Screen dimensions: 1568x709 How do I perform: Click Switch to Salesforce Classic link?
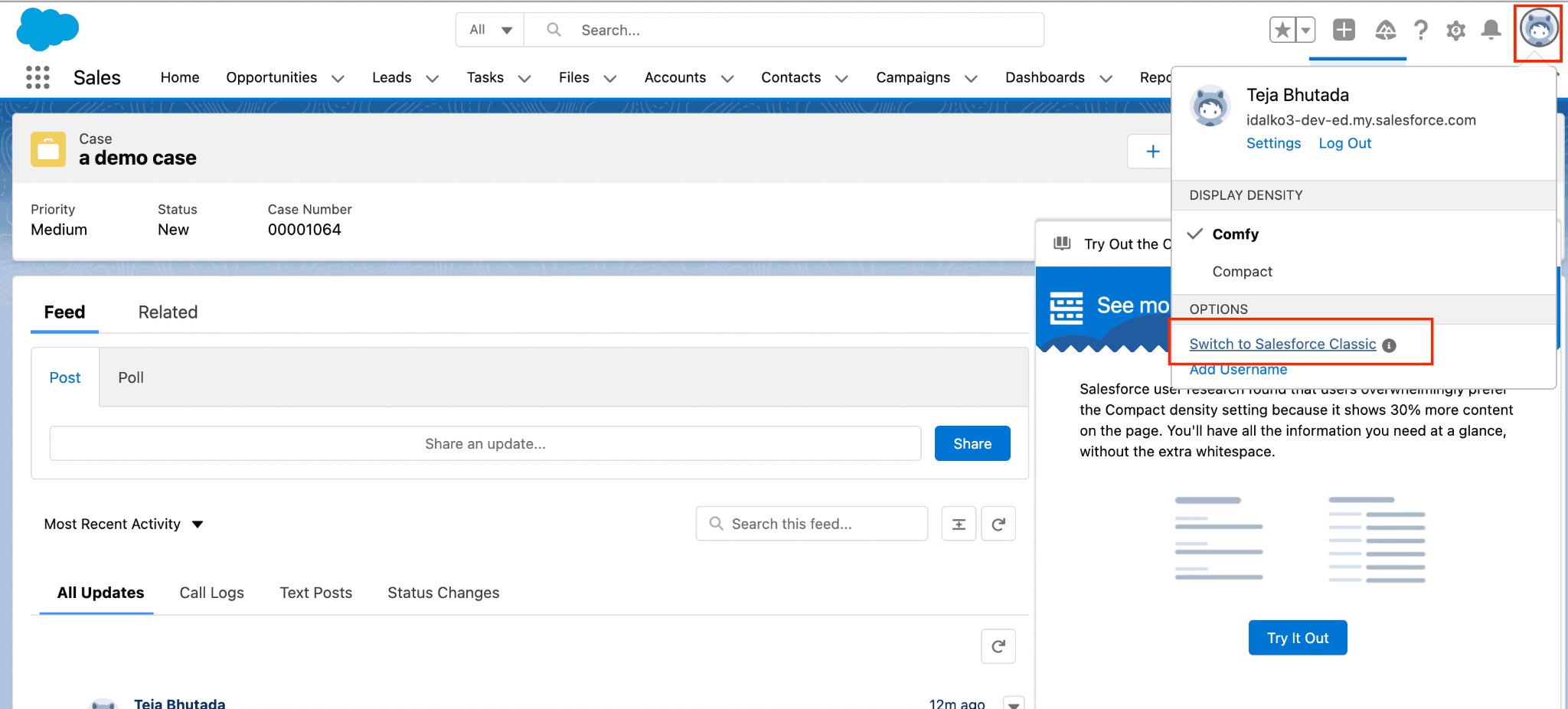(x=1282, y=344)
